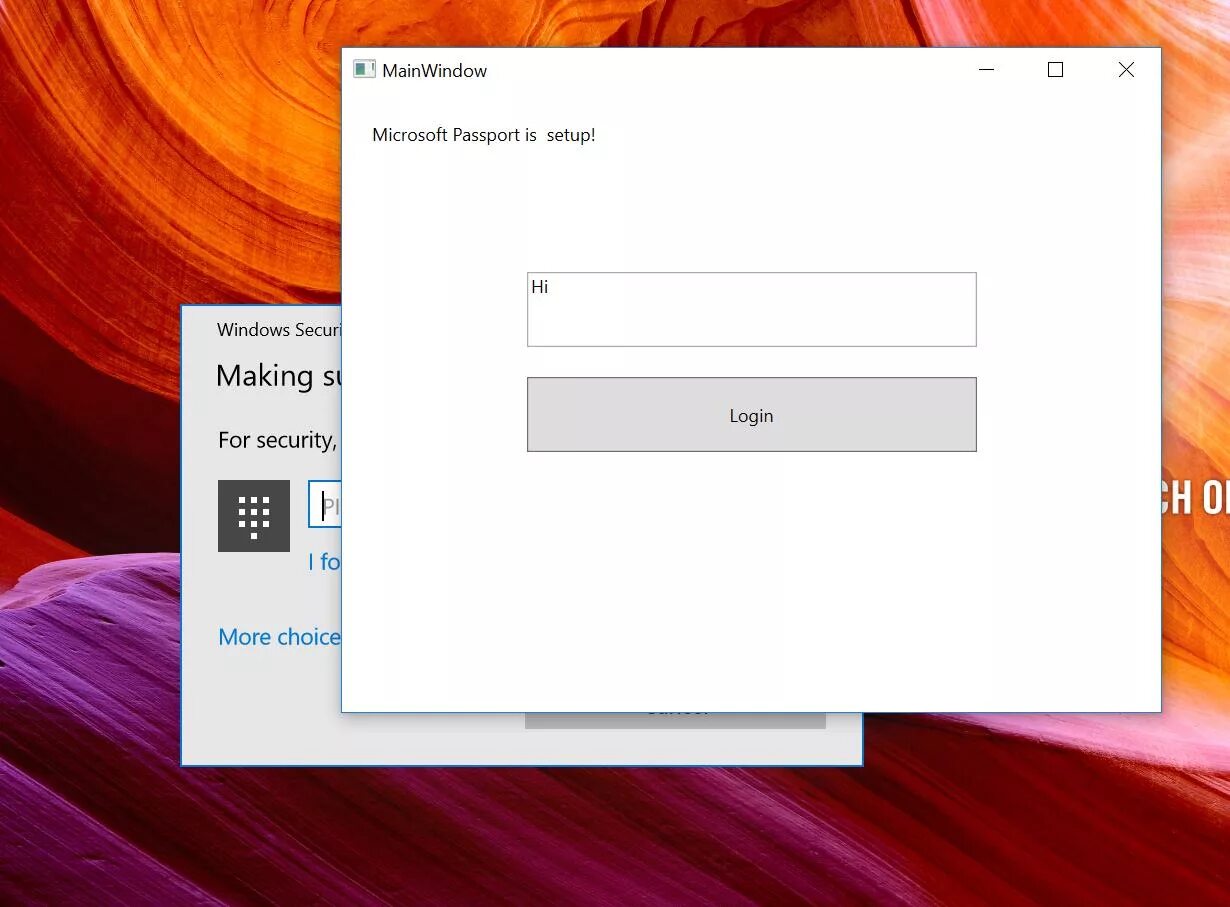1230x907 pixels.
Task: Close the MainWindow window
Action: (x=1126, y=70)
